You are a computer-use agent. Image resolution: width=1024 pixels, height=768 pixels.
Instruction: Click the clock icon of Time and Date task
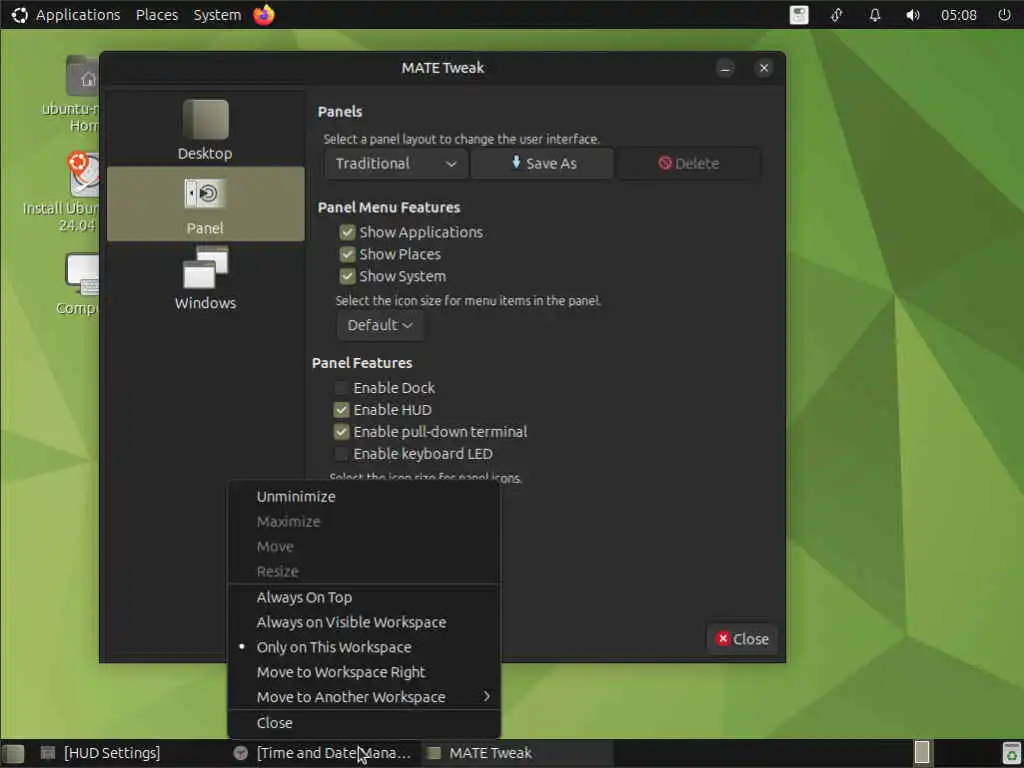241,753
